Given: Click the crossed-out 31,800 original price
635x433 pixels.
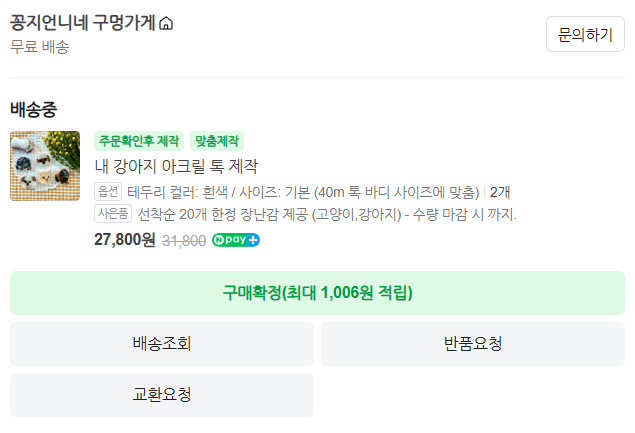Looking at the screenshot, I should [x=184, y=241].
